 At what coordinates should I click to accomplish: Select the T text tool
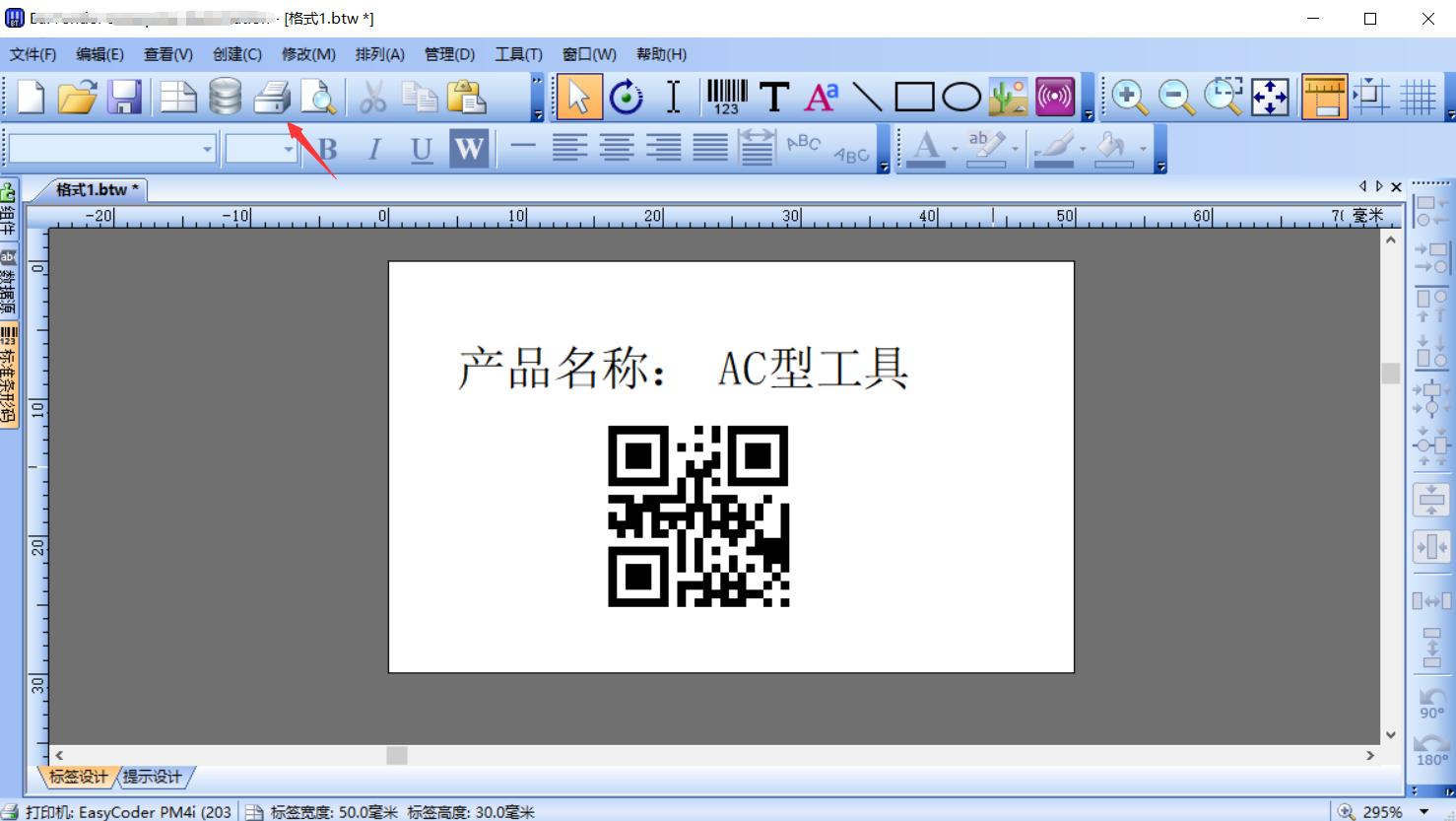(775, 96)
